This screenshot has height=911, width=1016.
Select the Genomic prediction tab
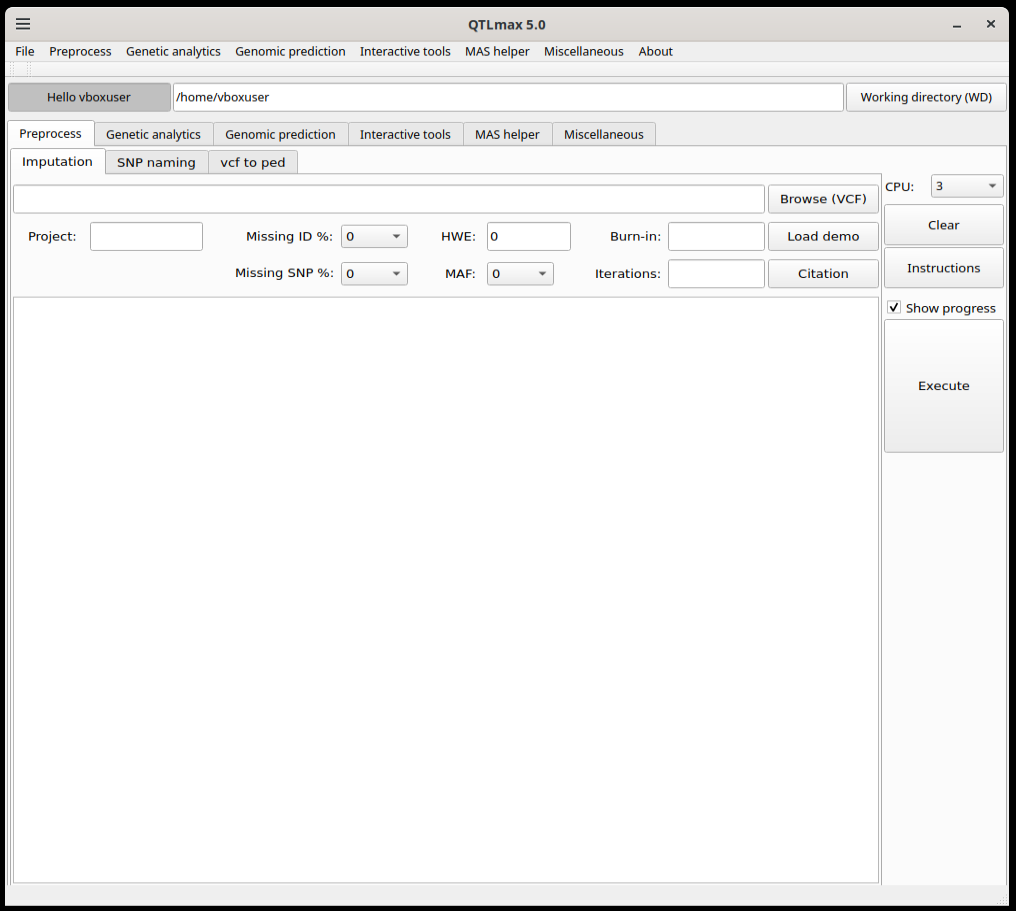[280, 134]
